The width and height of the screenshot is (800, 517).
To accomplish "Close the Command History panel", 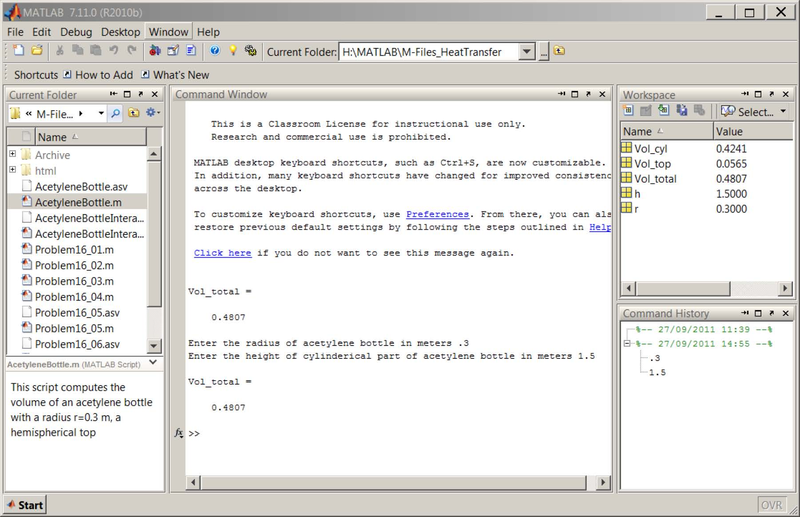I will (786, 313).
